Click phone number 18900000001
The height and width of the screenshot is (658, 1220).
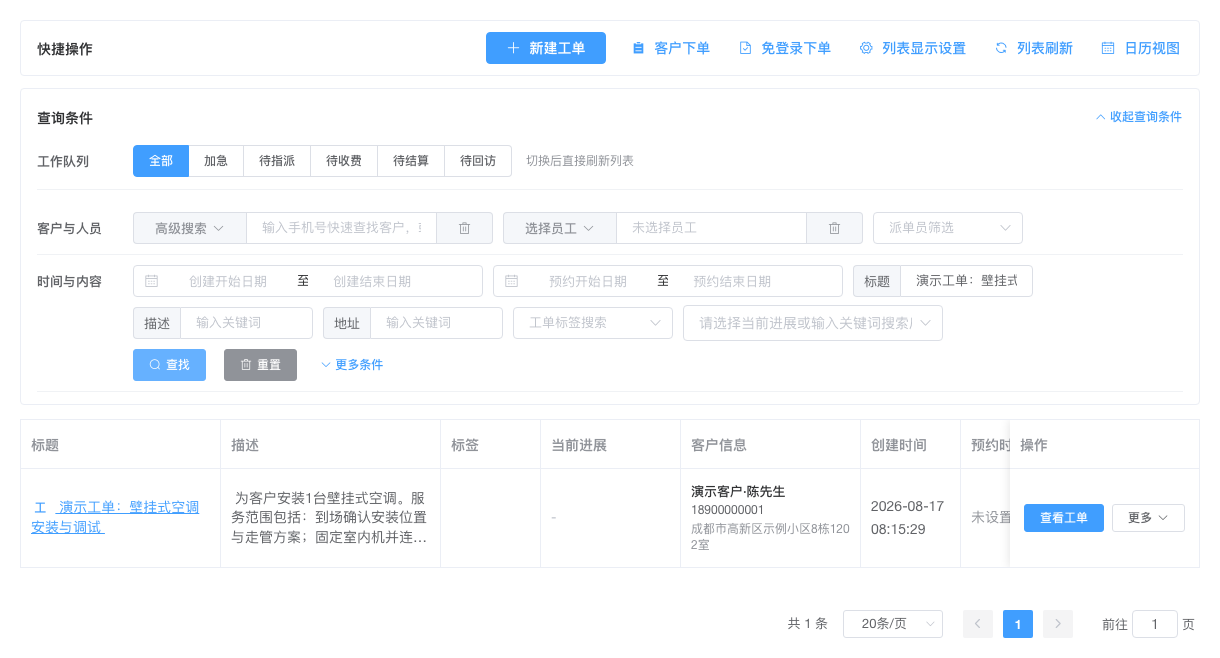point(727,510)
